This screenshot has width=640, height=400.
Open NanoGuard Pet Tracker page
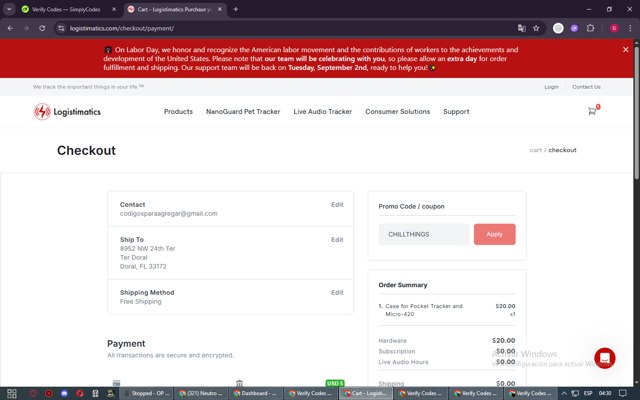click(243, 111)
